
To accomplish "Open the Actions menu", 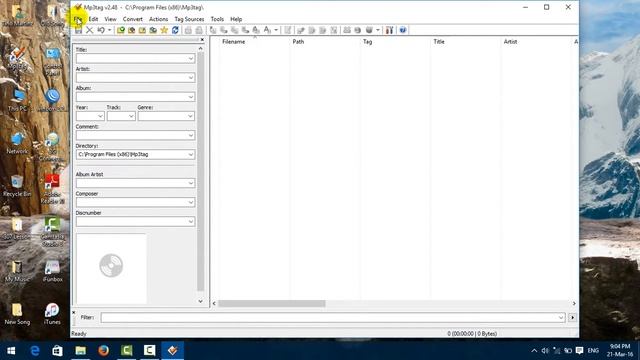I will click(158, 19).
